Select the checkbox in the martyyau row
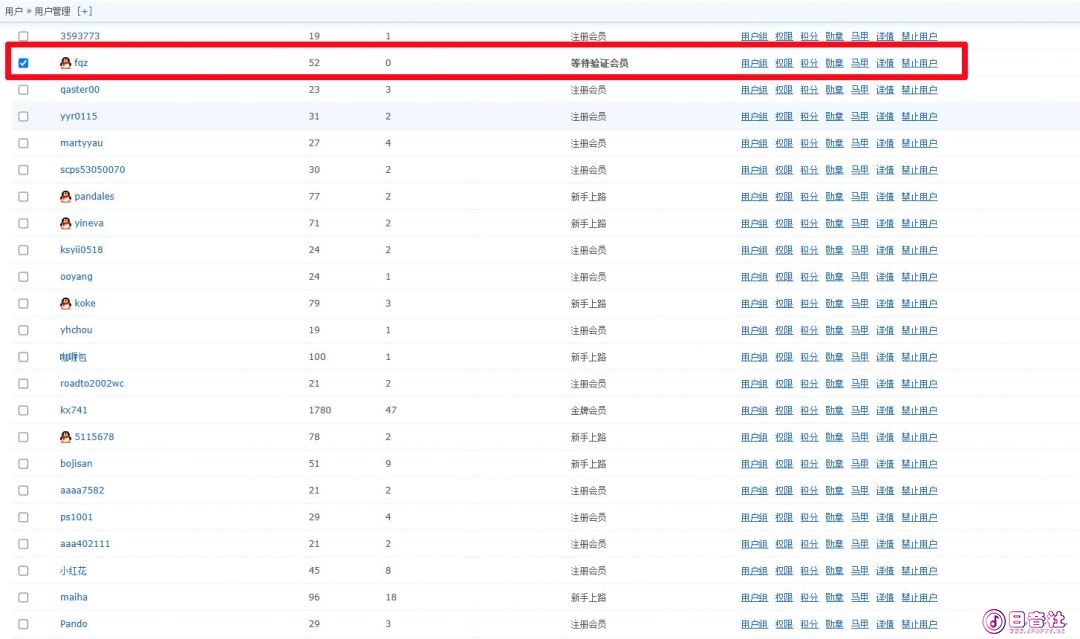Image resolution: width=1080 pixels, height=639 pixels. click(23, 143)
